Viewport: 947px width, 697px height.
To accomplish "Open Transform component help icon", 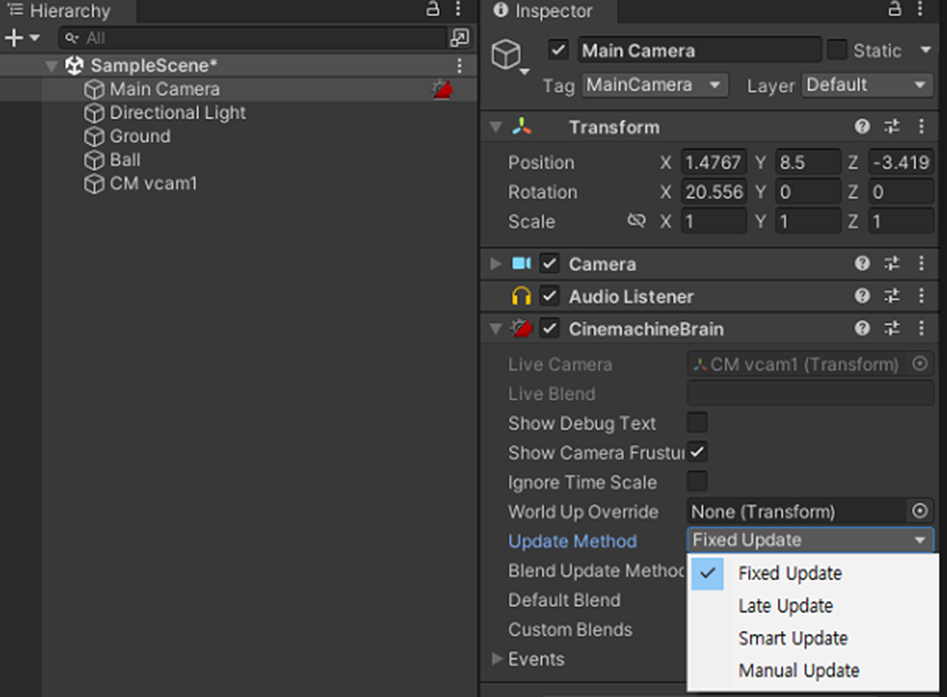I will point(862,126).
